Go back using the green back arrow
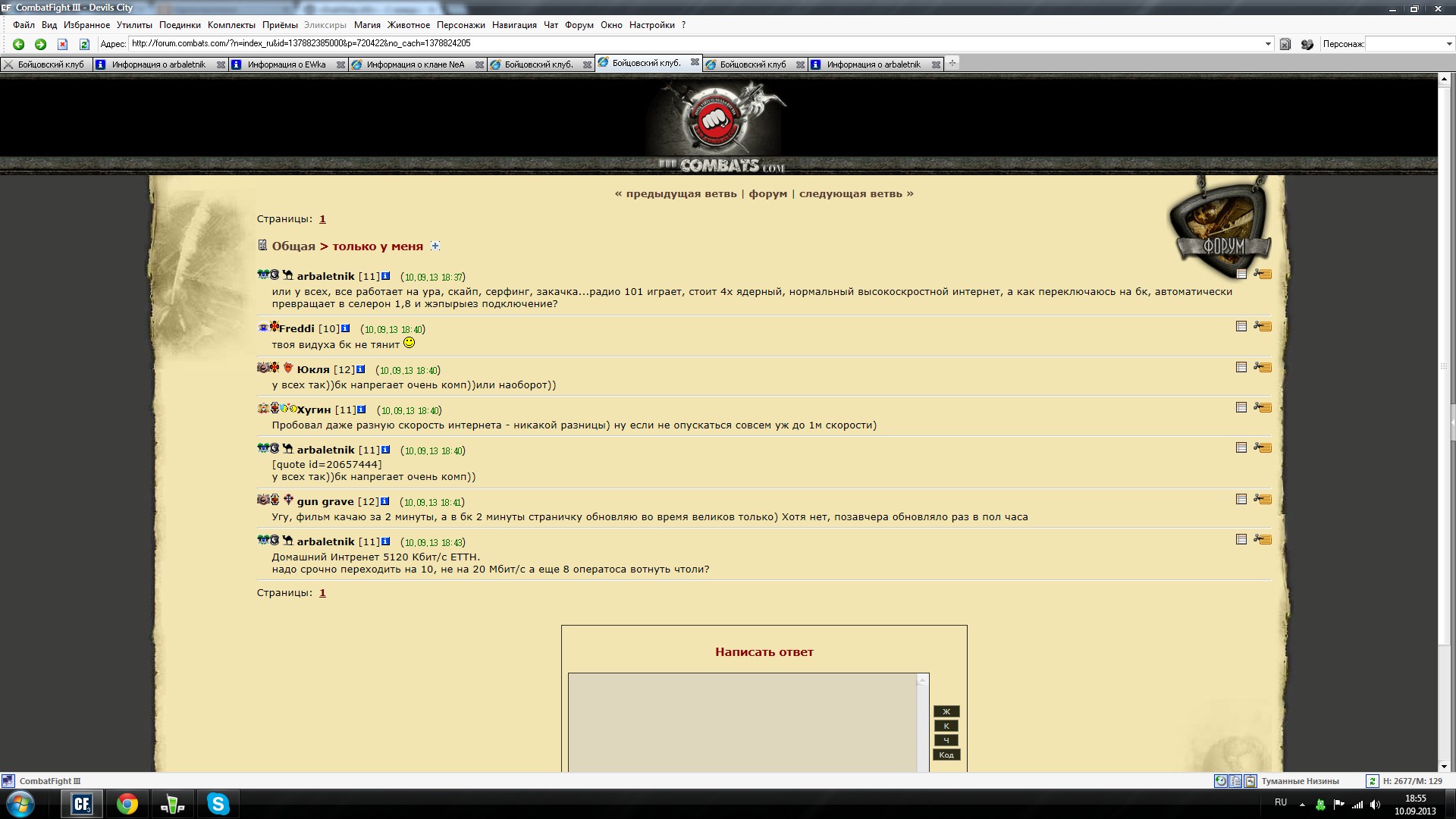 click(19, 44)
